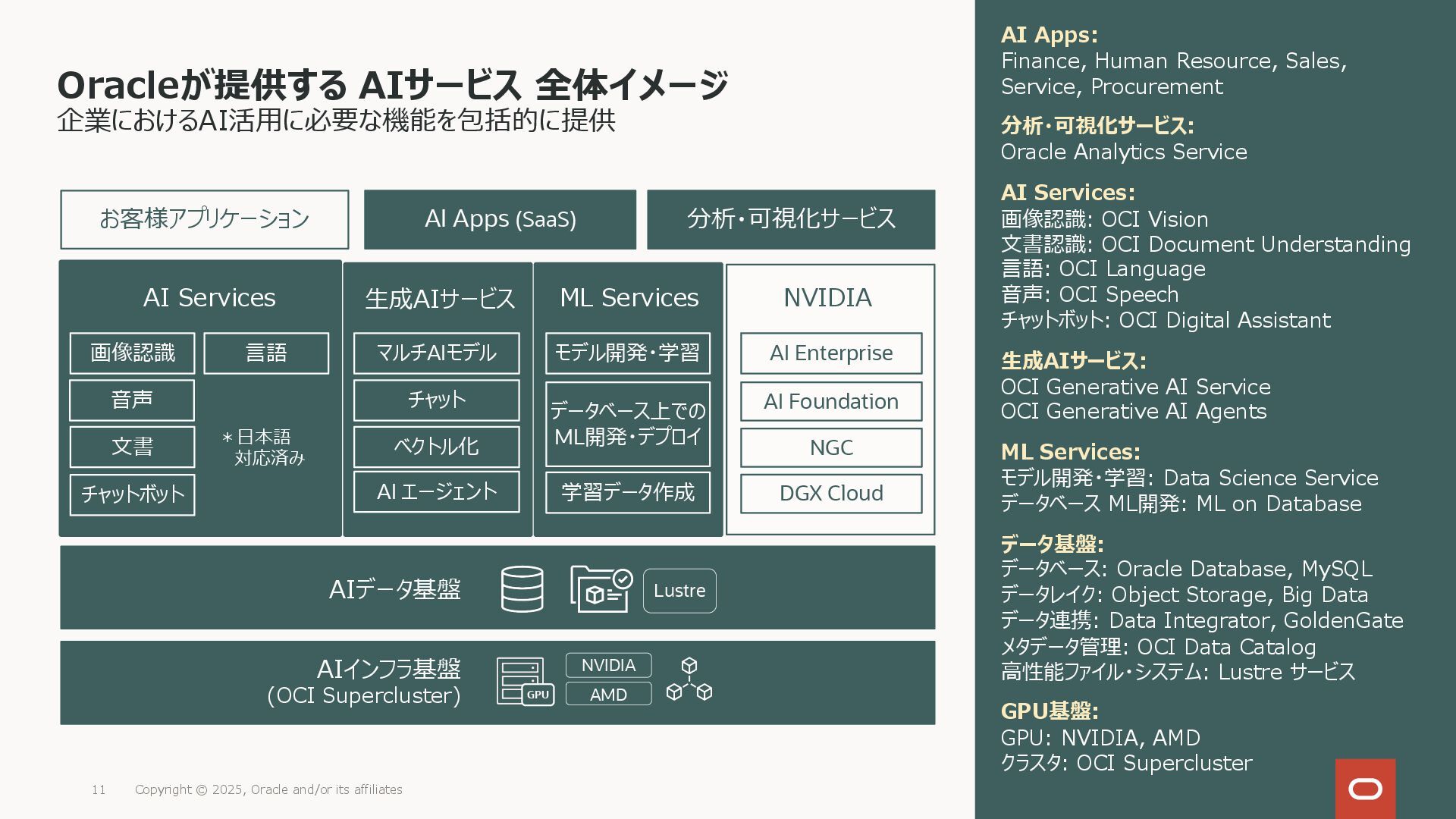Viewport: 1456px width, 819px height.
Task: Click the slide title Oracleが提供する AIサービス
Action: 393,84
